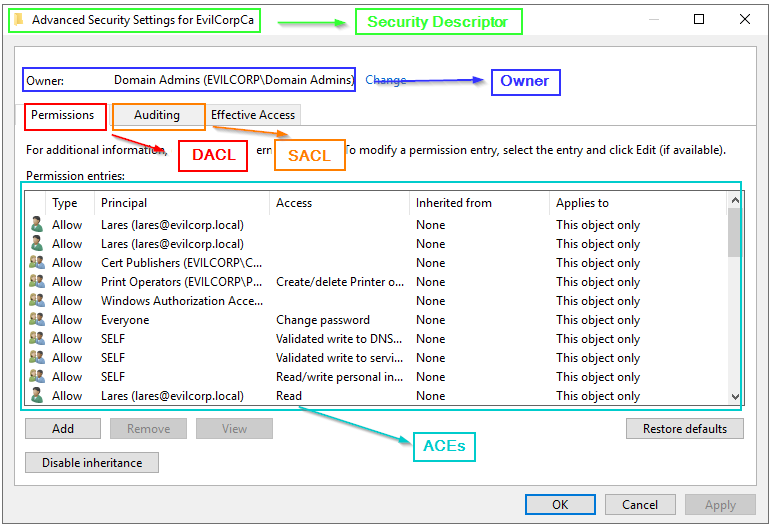773x528 pixels.
Task: Click the group icon beside Cert Publishers
Action: (37, 263)
